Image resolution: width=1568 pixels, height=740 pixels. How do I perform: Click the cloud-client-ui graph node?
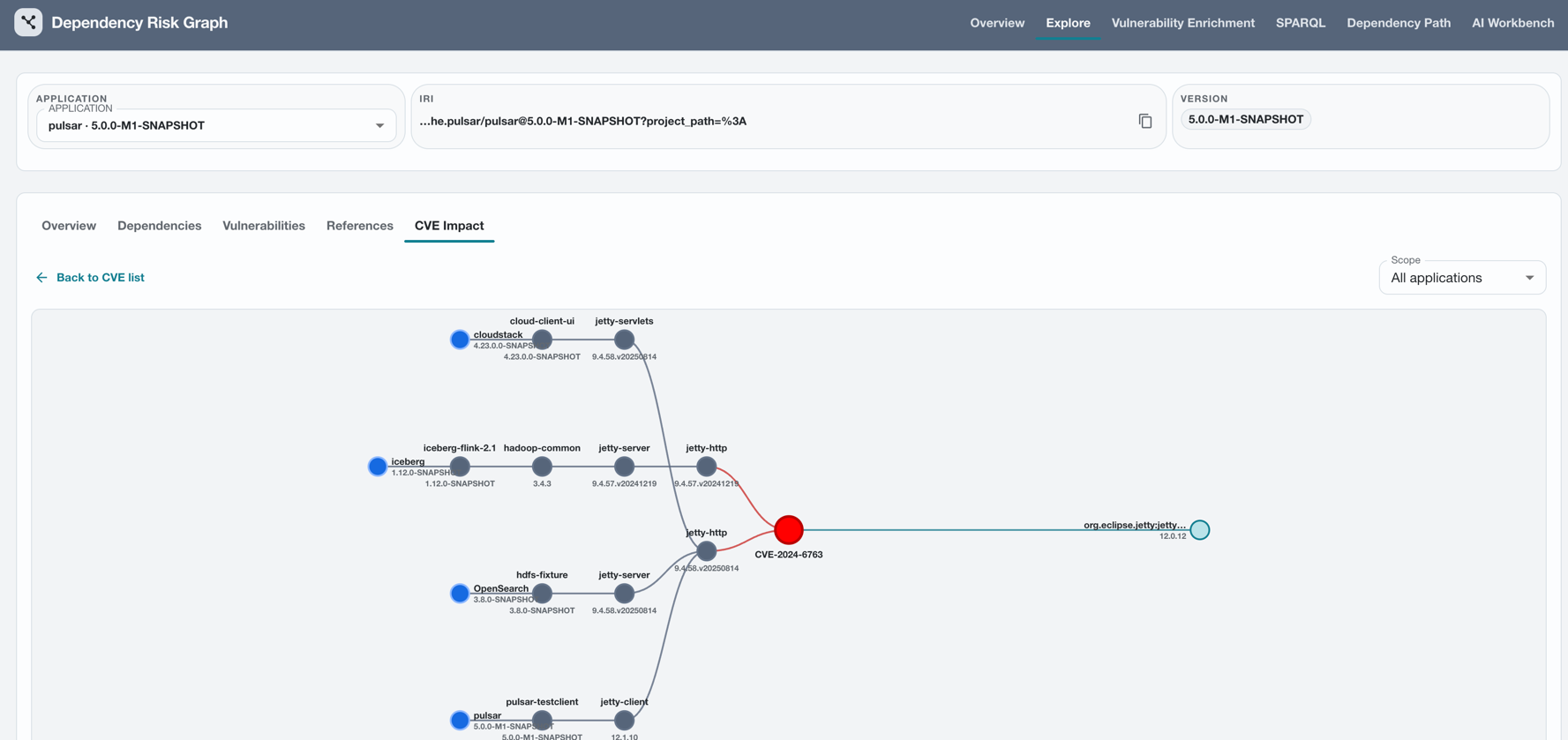542,340
